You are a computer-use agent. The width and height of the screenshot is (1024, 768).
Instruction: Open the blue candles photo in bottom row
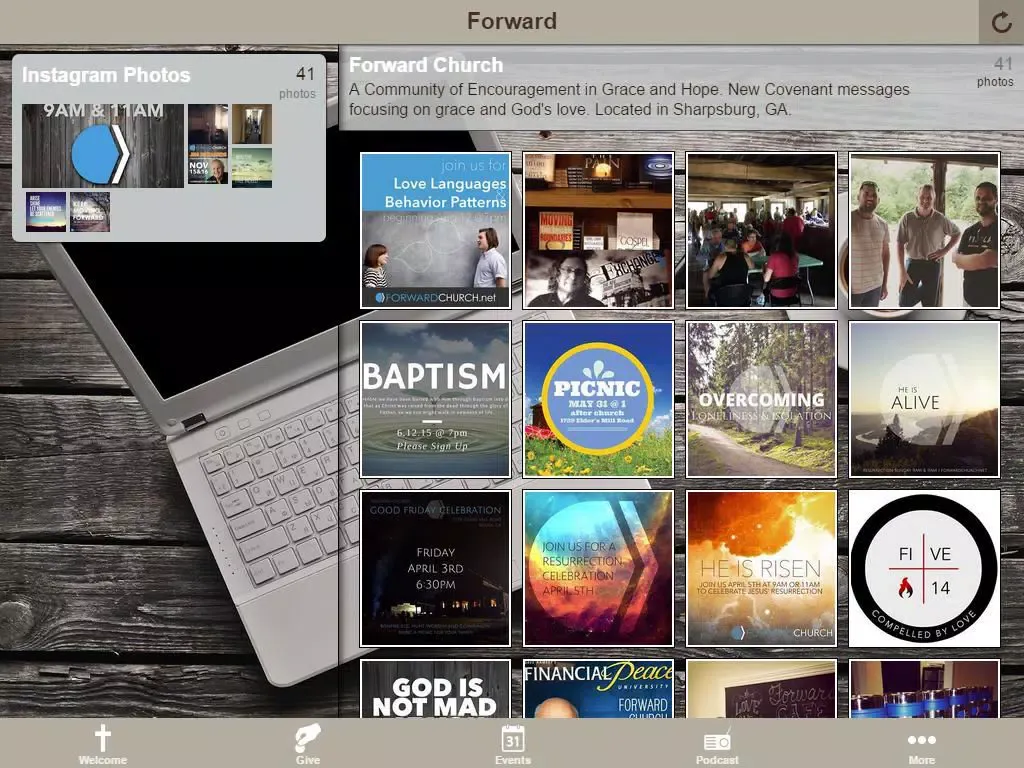point(924,688)
